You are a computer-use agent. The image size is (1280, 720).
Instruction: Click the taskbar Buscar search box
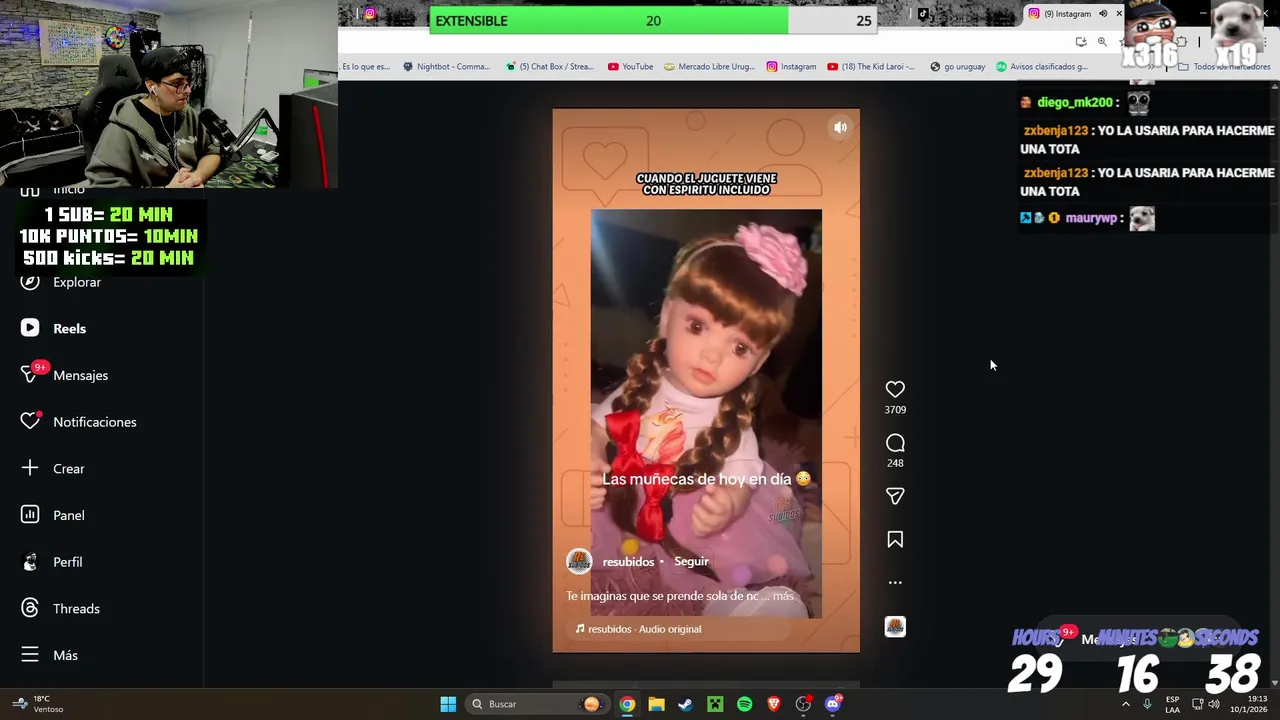click(x=536, y=704)
